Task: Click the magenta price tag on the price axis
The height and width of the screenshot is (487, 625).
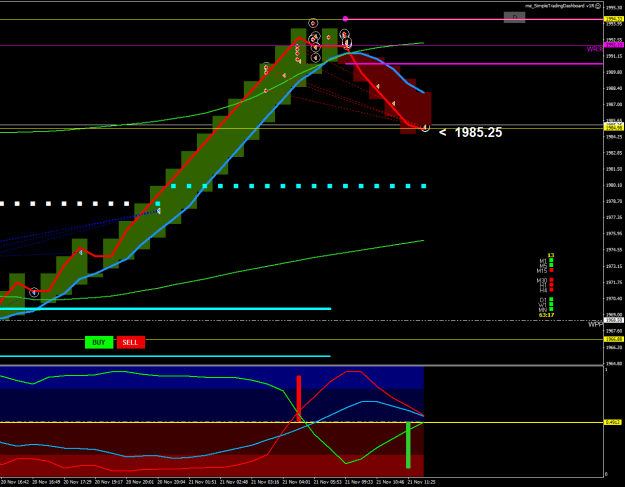Action: coord(614,45)
